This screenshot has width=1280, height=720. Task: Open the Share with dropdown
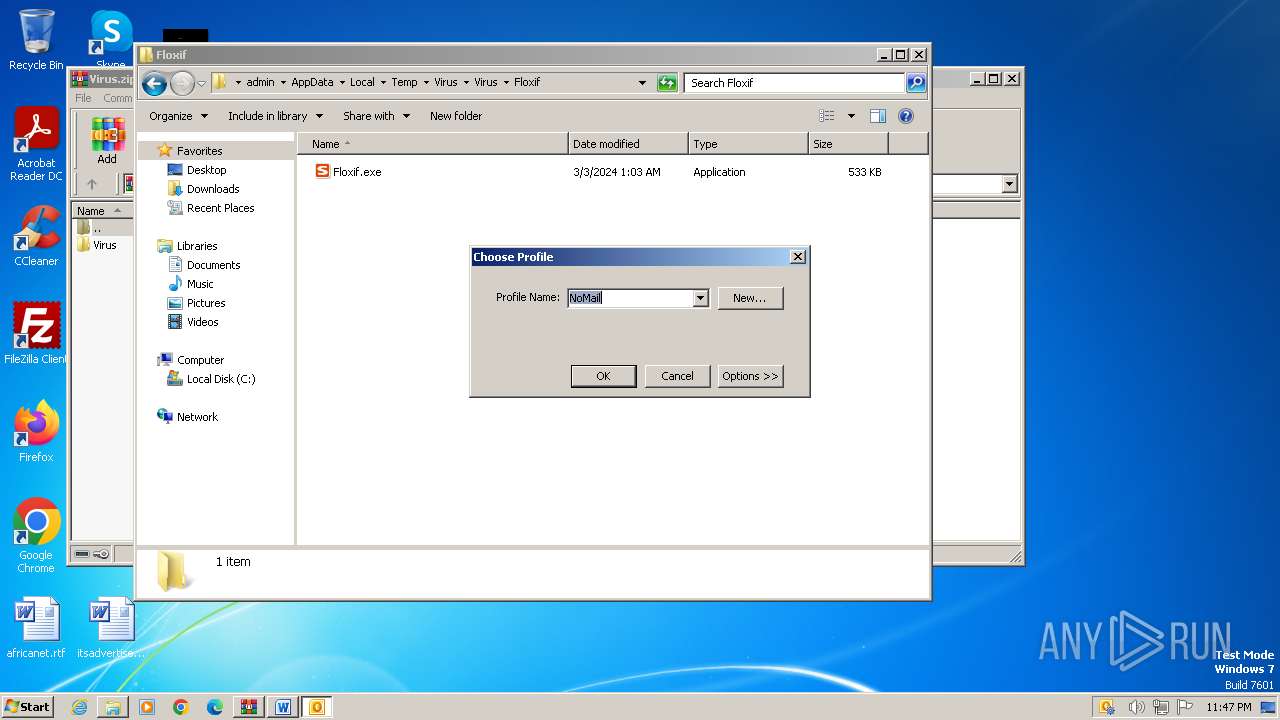[376, 116]
